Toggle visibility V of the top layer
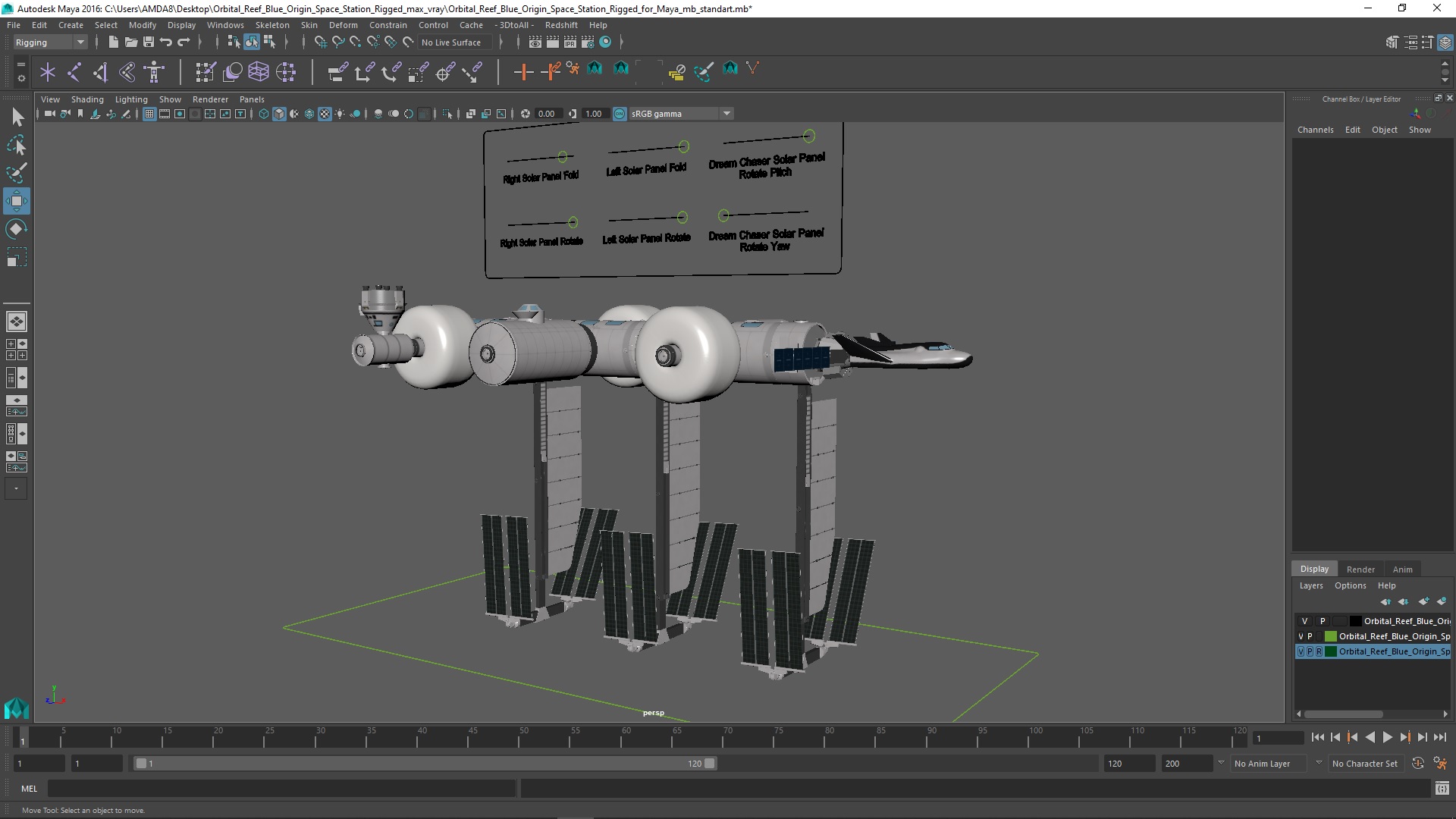The image size is (1456, 819). 1304,621
